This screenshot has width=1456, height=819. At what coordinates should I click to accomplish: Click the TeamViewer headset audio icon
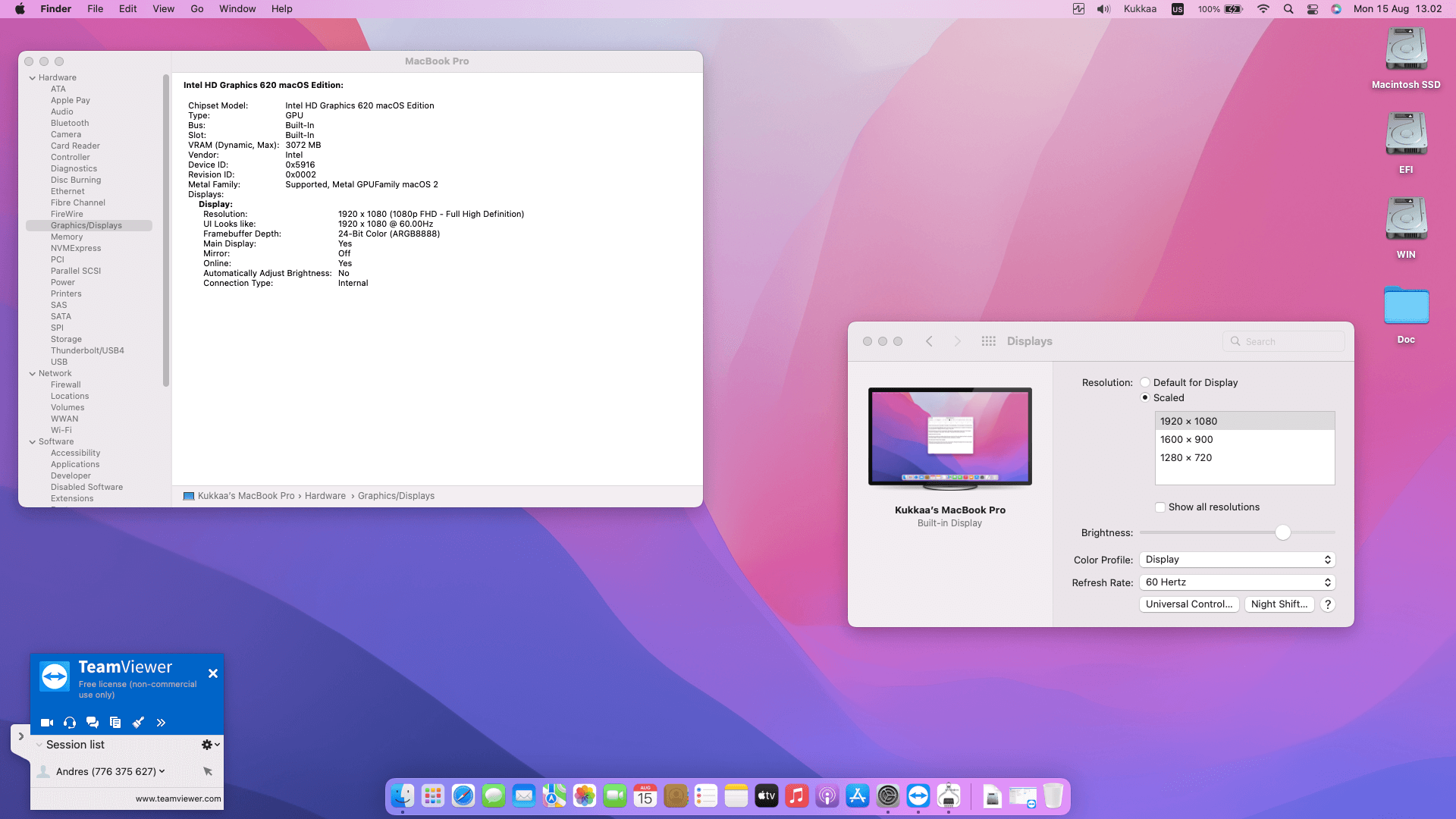point(70,723)
